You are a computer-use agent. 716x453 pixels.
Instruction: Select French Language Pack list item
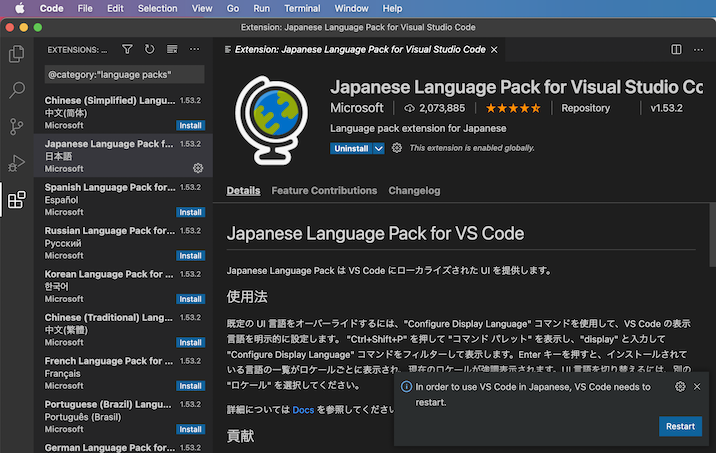[123, 372]
